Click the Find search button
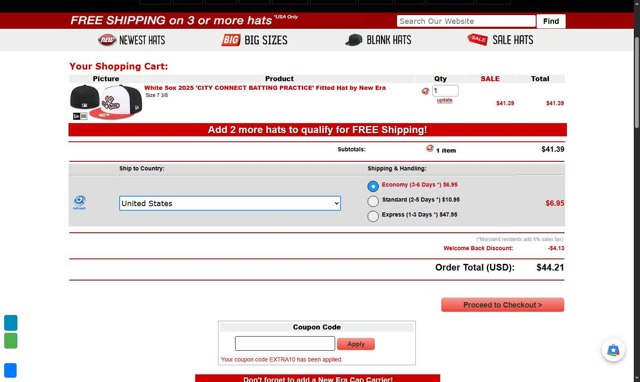The width and height of the screenshot is (640, 382). 551,21
